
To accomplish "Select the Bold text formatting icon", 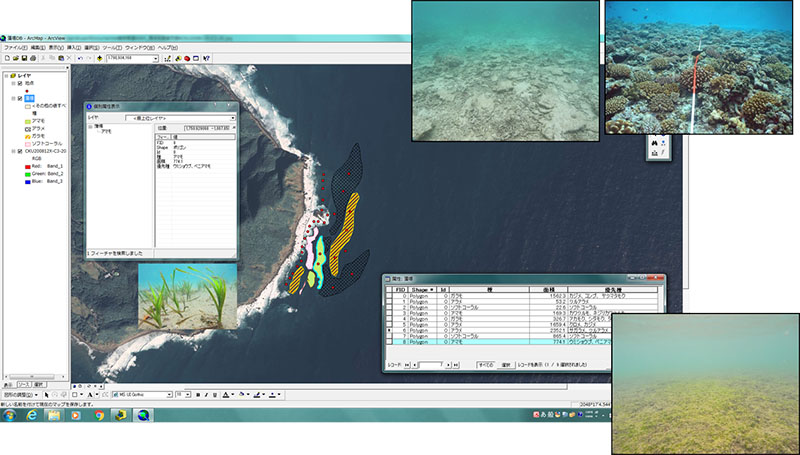I will point(198,395).
